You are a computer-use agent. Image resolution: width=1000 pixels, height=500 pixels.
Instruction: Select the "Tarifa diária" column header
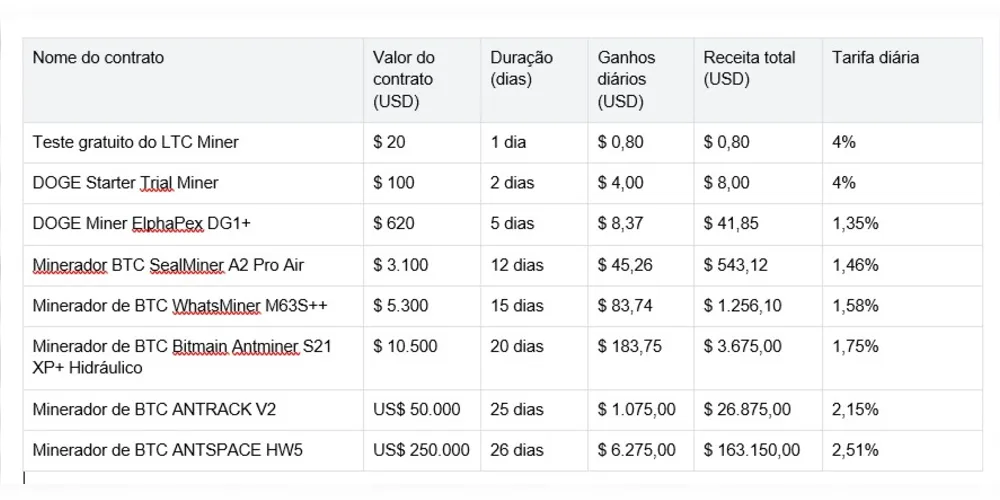point(875,58)
